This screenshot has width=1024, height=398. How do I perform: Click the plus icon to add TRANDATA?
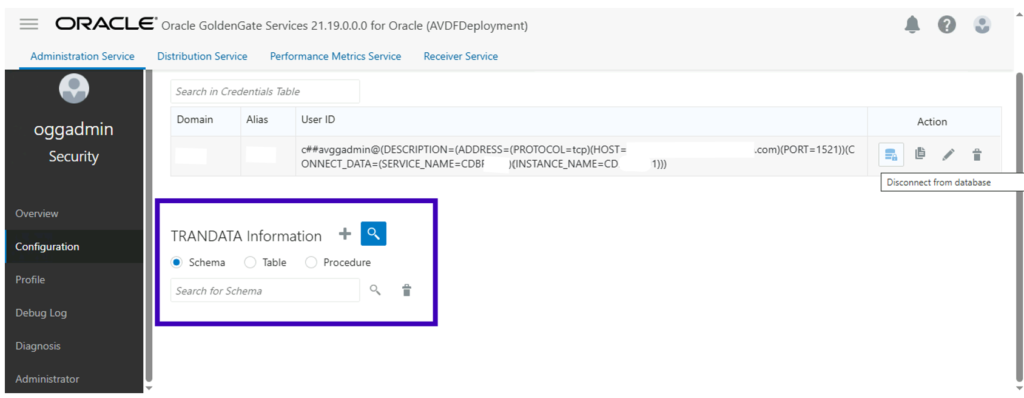coord(345,233)
